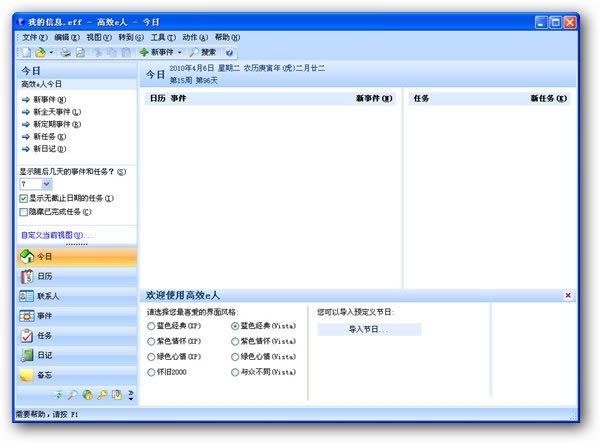Open the 编辑 menu
The image size is (600, 443).
pyautogui.click(x=67, y=37)
